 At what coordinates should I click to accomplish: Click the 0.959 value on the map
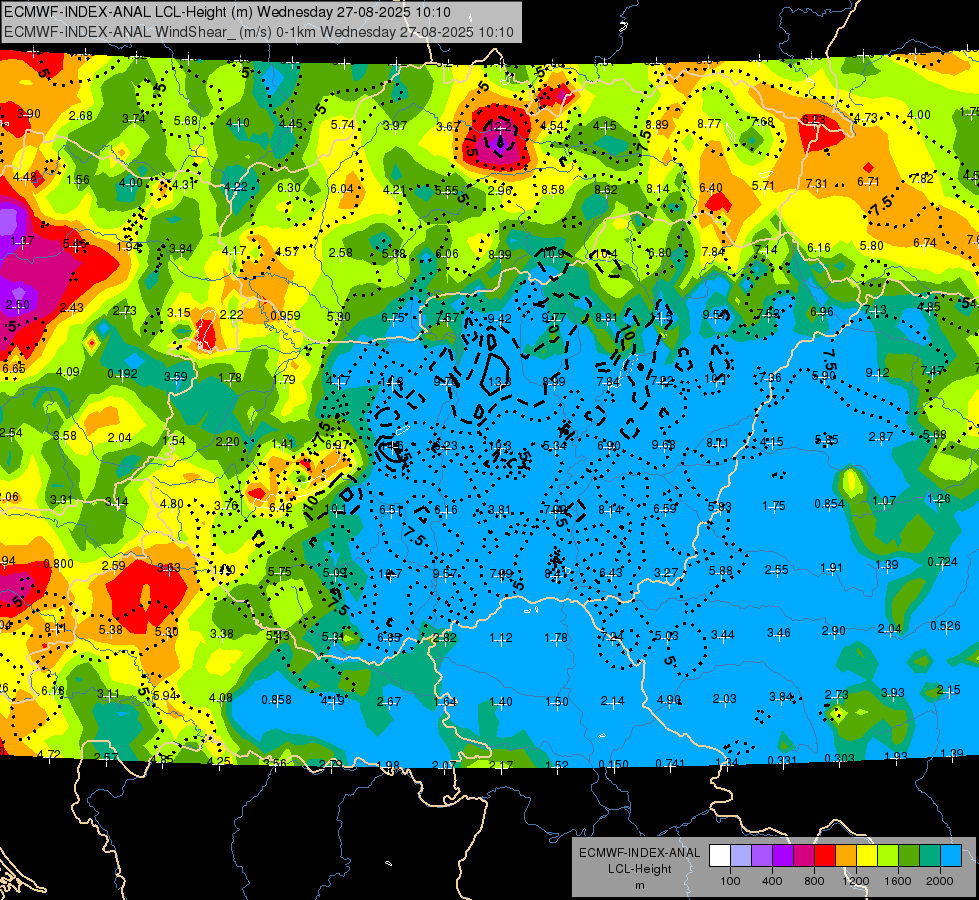click(x=285, y=315)
